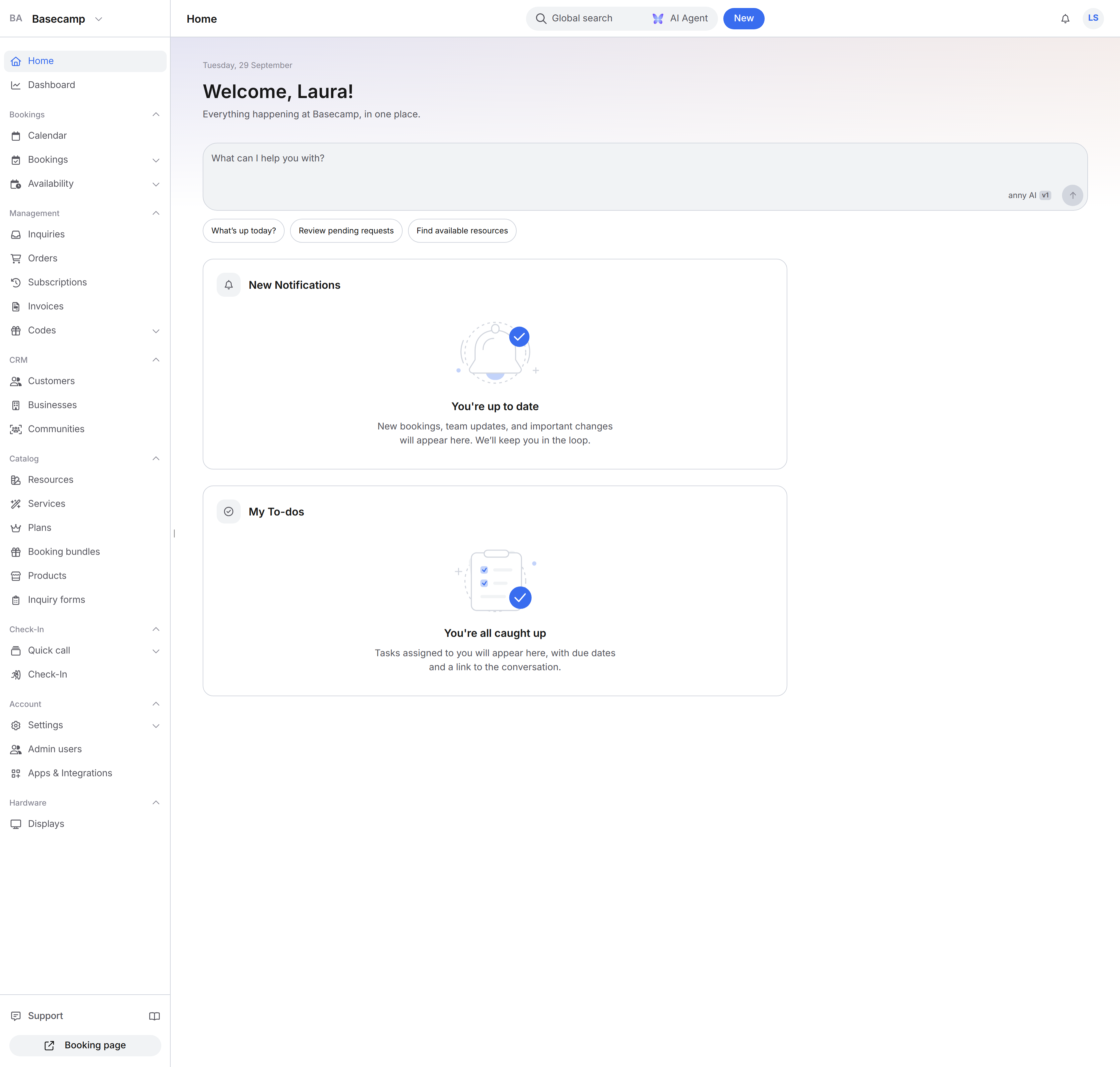Click the Calendar icon in sidebar
Screen dimensions: 1120x1067
[16, 136]
